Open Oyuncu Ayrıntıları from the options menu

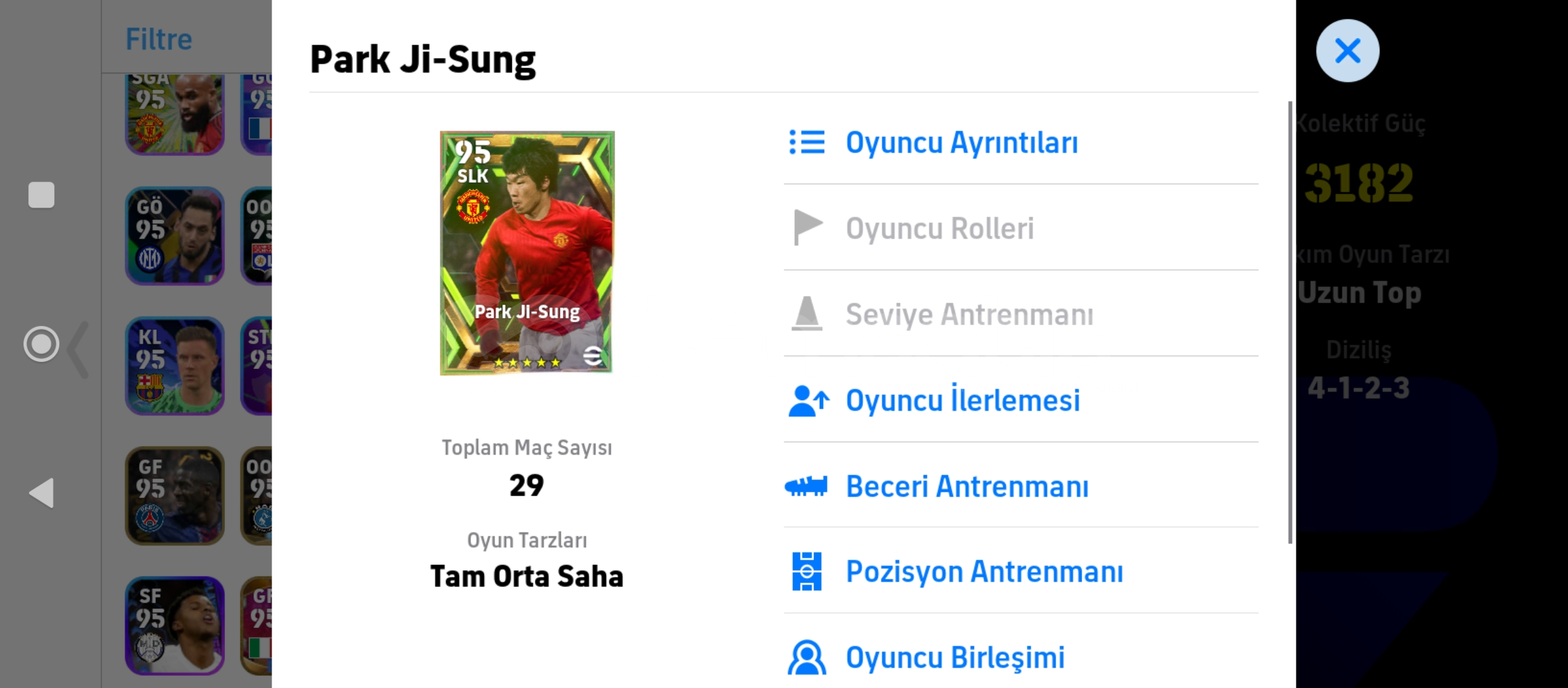(961, 142)
